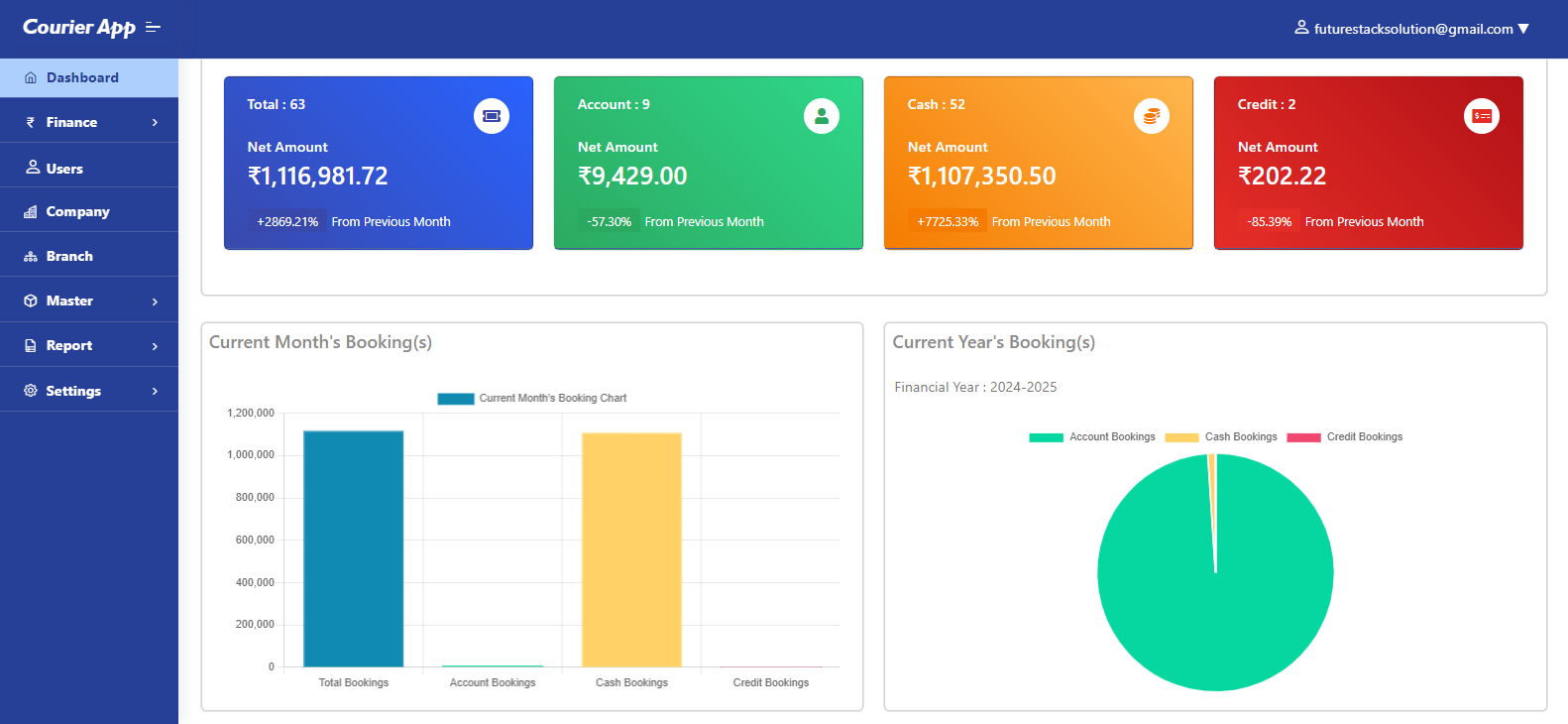Click the Branch hierarchy icon in sidebar
The image size is (1568, 724).
click(31, 257)
